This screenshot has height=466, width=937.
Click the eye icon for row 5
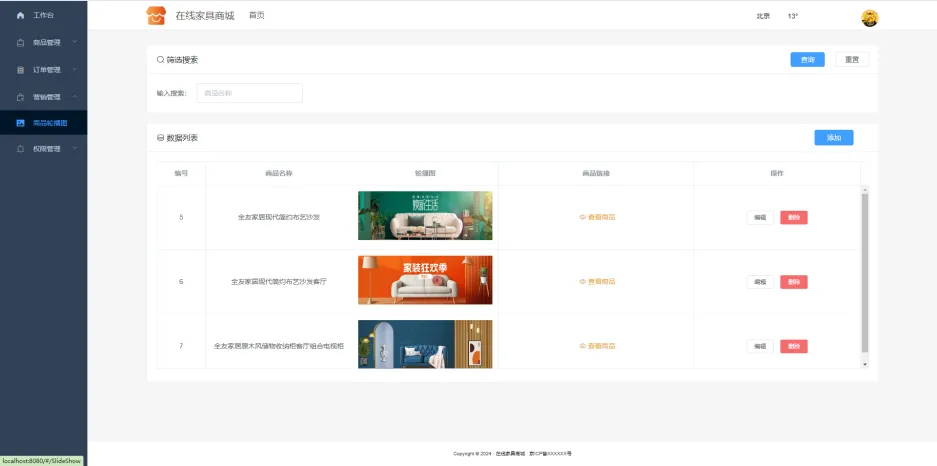(x=583, y=217)
